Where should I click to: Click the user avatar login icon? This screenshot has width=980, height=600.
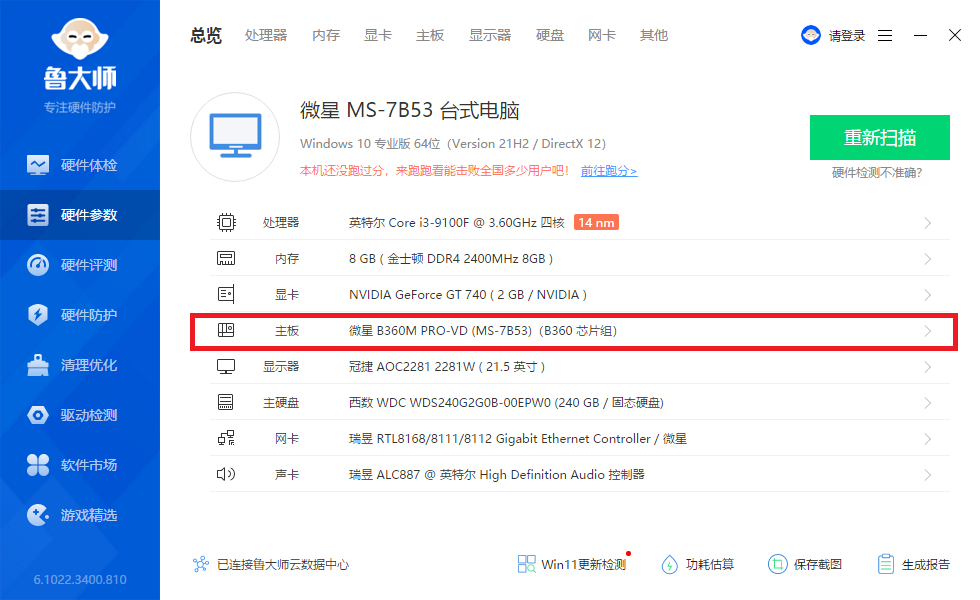(x=811, y=35)
